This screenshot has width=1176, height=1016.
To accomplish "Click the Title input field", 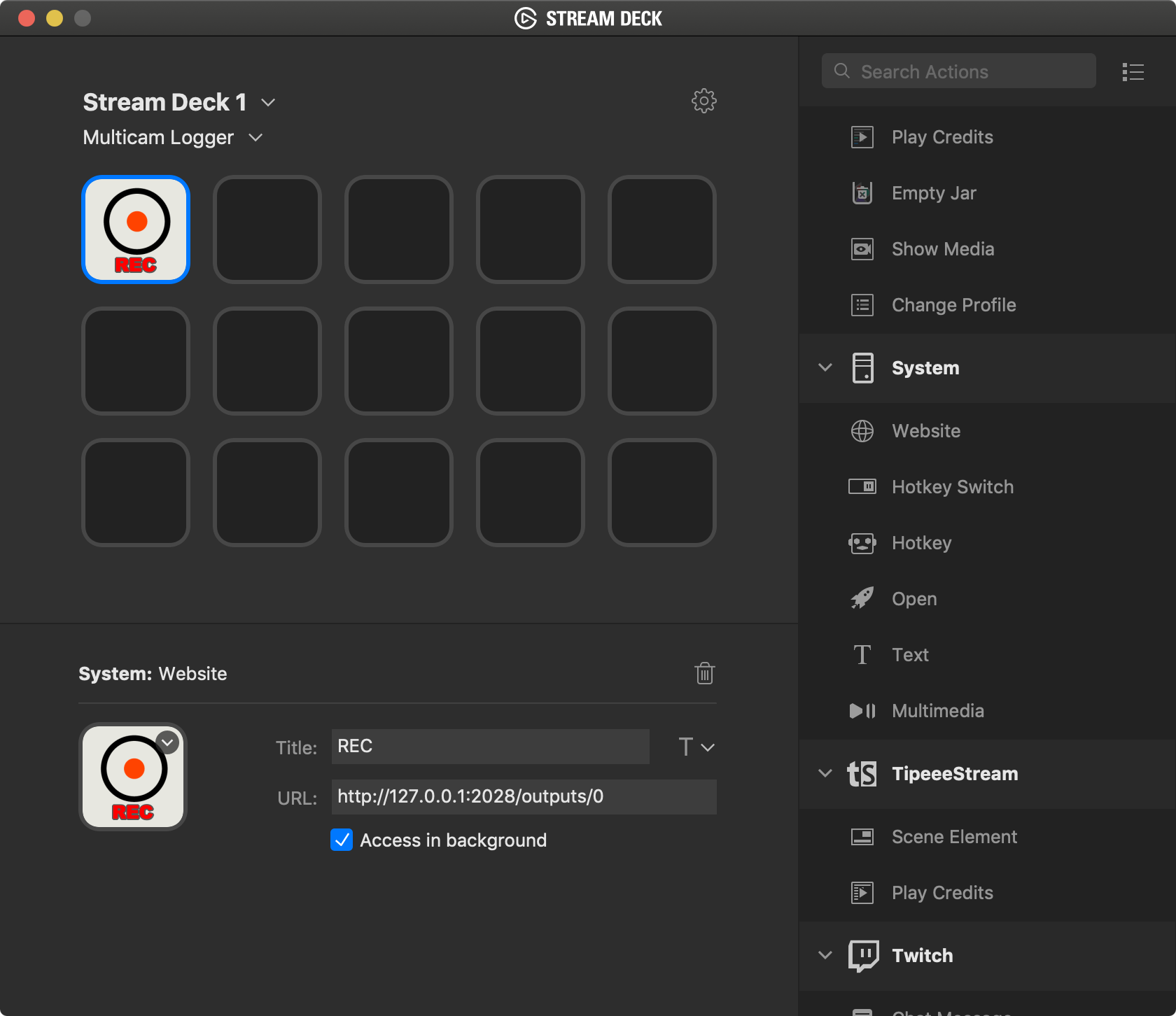I will point(490,747).
